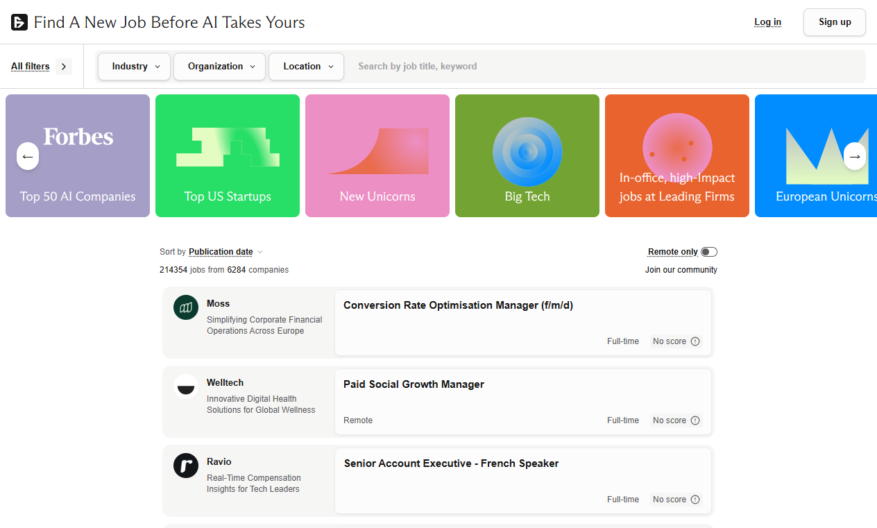Open Conversion Rate Optimisation Manager (f/m/d) job
Image resolution: width=877 pixels, height=528 pixels.
(458, 305)
